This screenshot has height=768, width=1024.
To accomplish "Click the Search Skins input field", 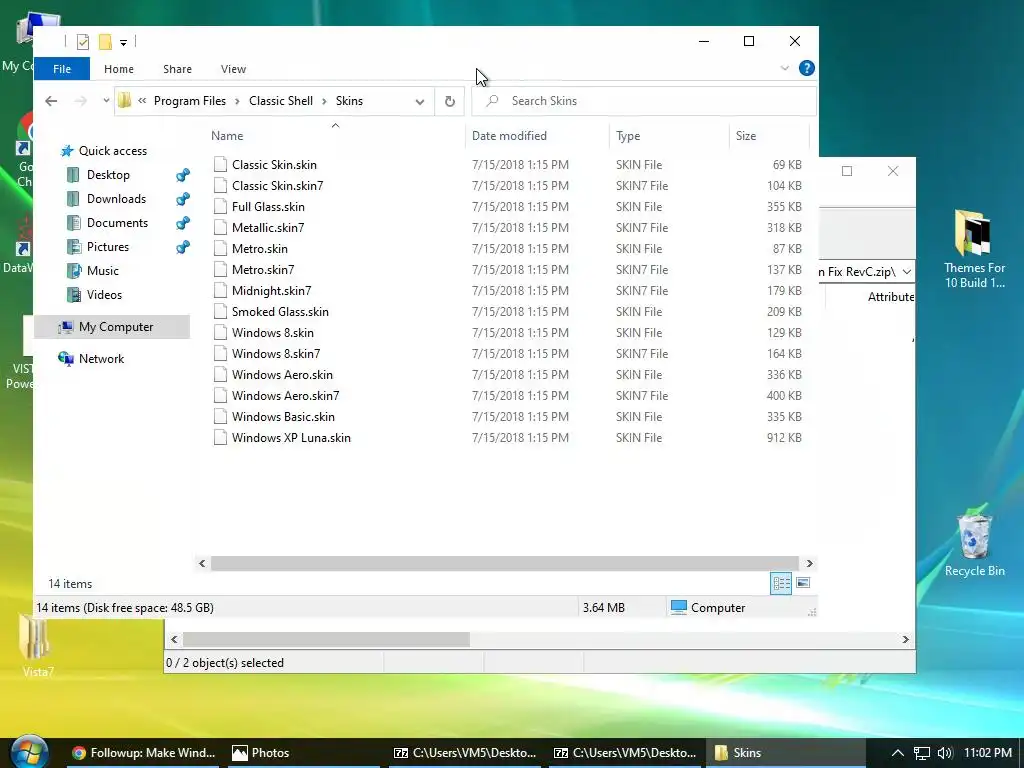I will (643, 101).
